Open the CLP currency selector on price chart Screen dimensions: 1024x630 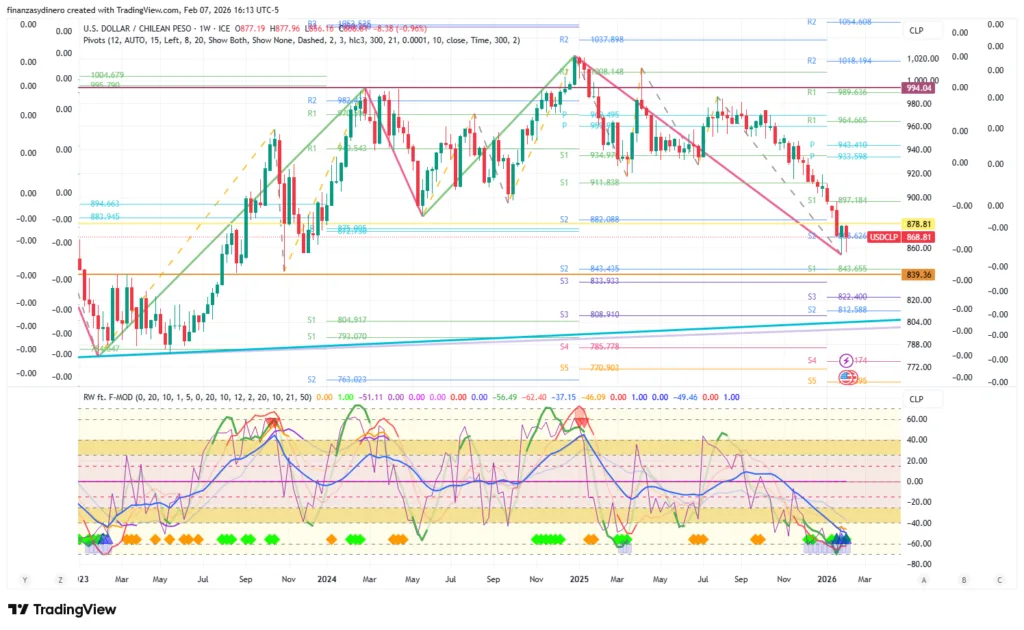click(916, 30)
